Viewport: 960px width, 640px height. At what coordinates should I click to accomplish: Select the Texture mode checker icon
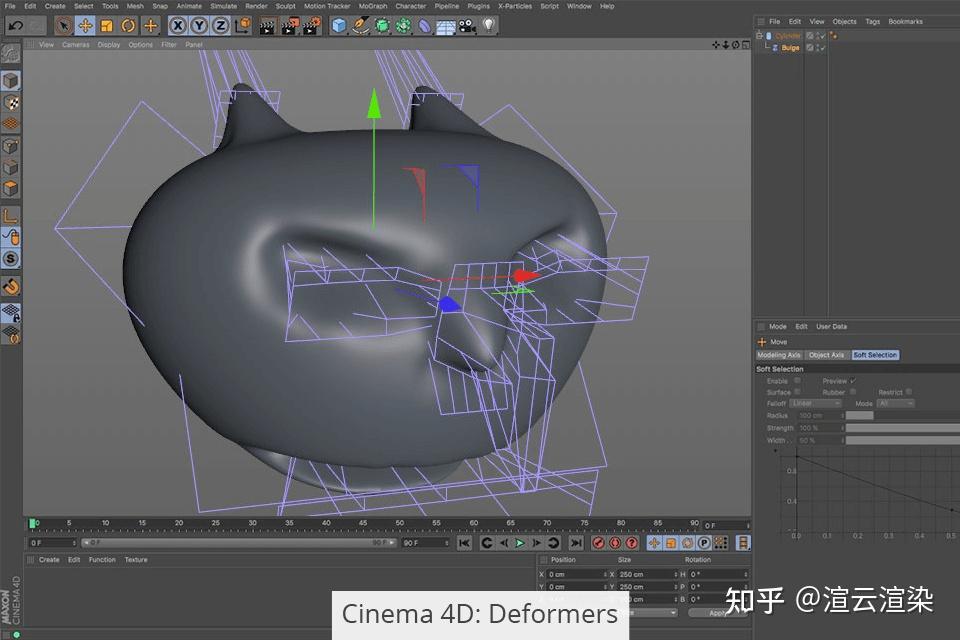pos(11,102)
